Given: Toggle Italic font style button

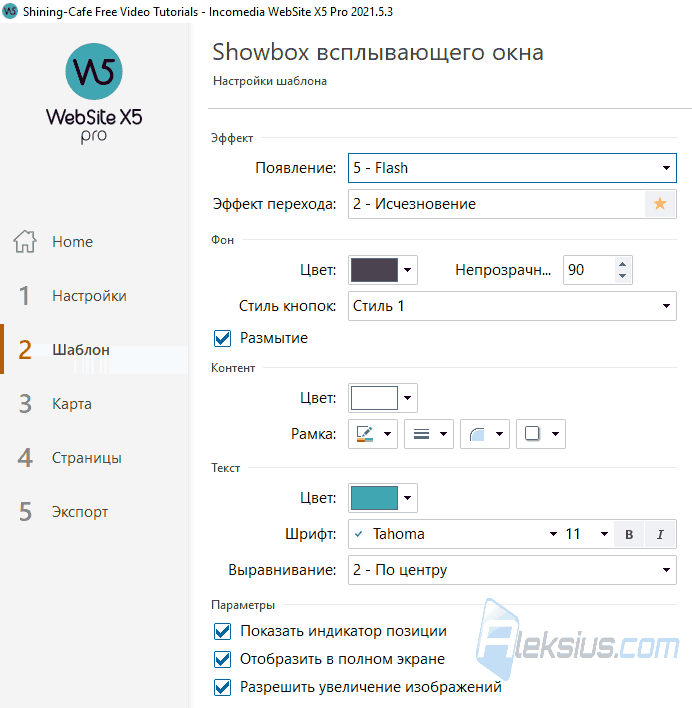Looking at the screenshot, I should click(660, 534).
